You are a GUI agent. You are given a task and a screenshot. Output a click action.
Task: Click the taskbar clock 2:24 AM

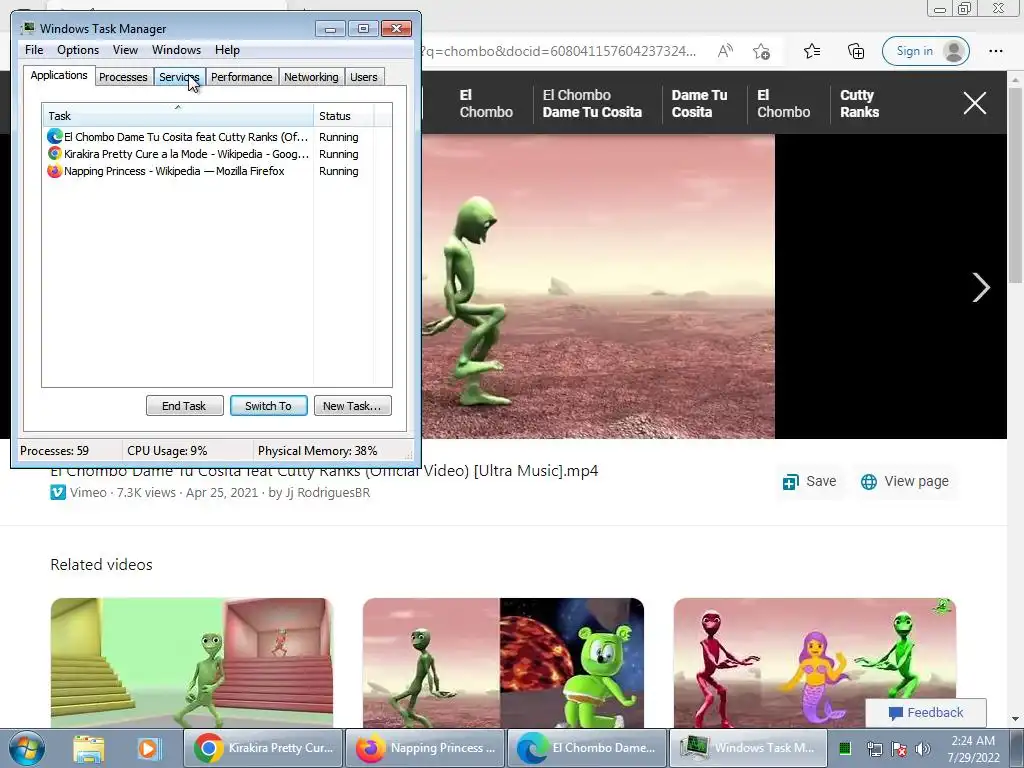pyautogui.click(x=973, y=748)
